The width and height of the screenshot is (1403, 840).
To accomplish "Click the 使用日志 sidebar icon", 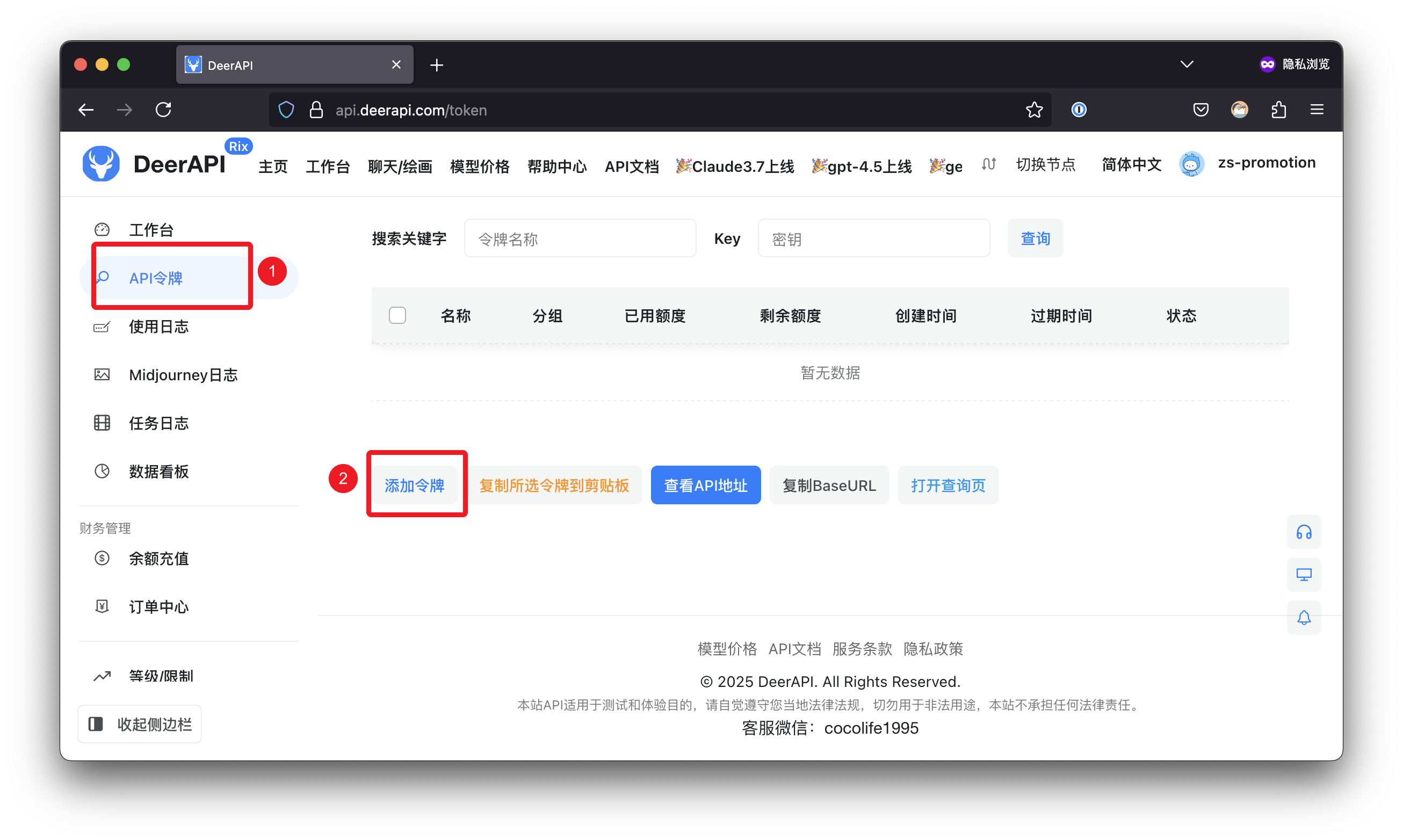I will click(102, 327).
